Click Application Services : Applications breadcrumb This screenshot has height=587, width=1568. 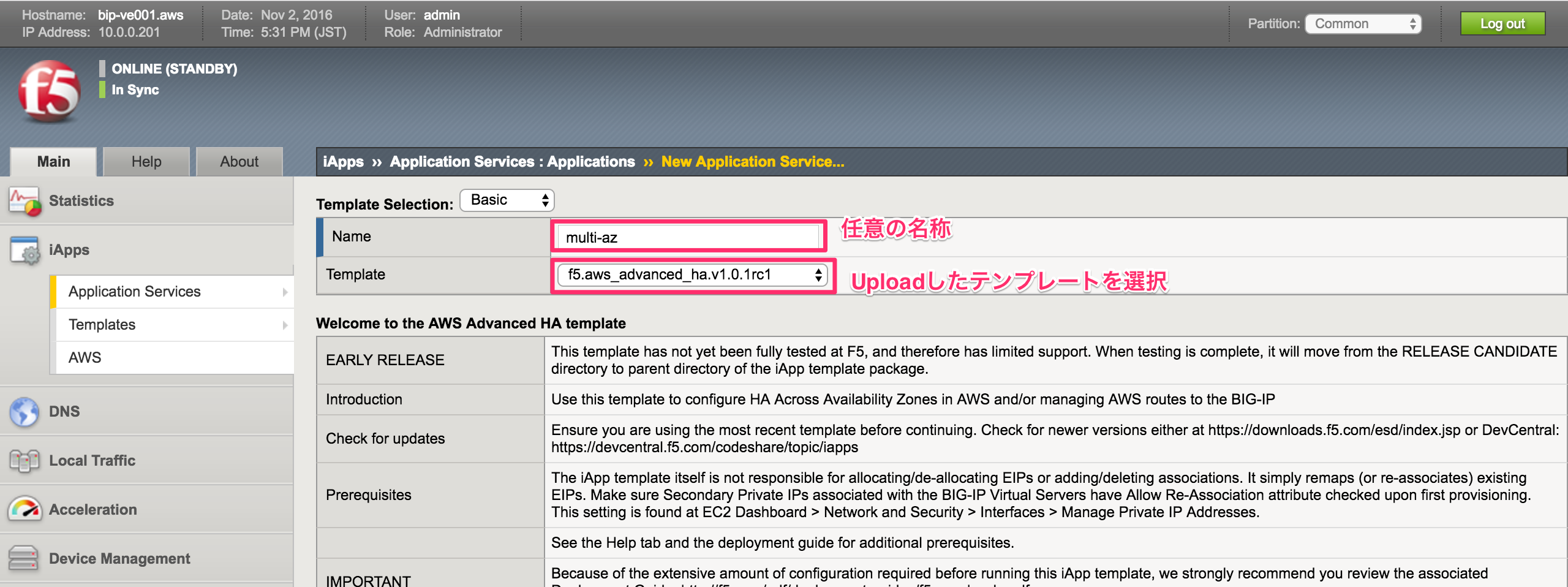tap(513, 162)
